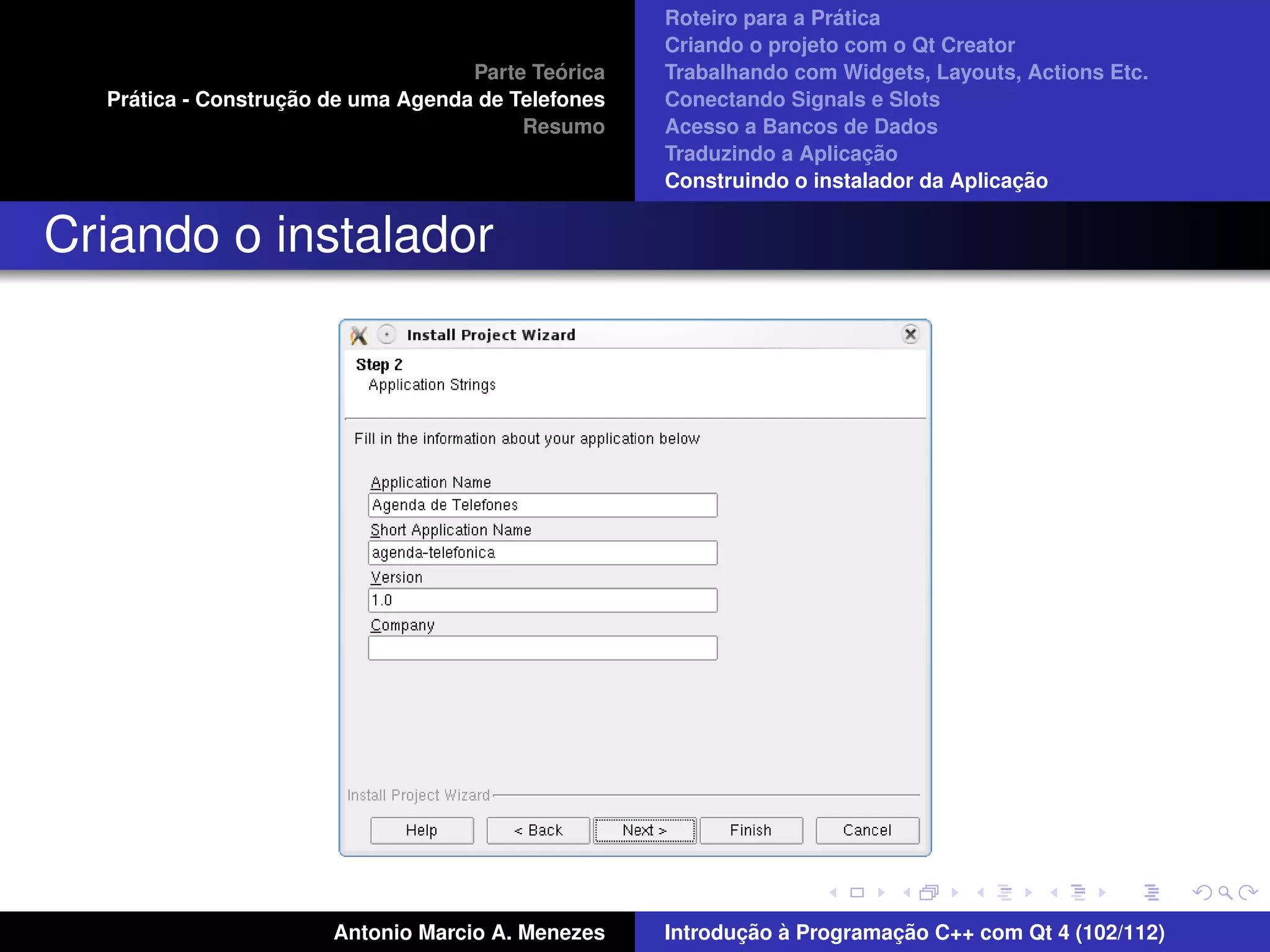
Task: Click the Next > button
Action: (645, 831)
